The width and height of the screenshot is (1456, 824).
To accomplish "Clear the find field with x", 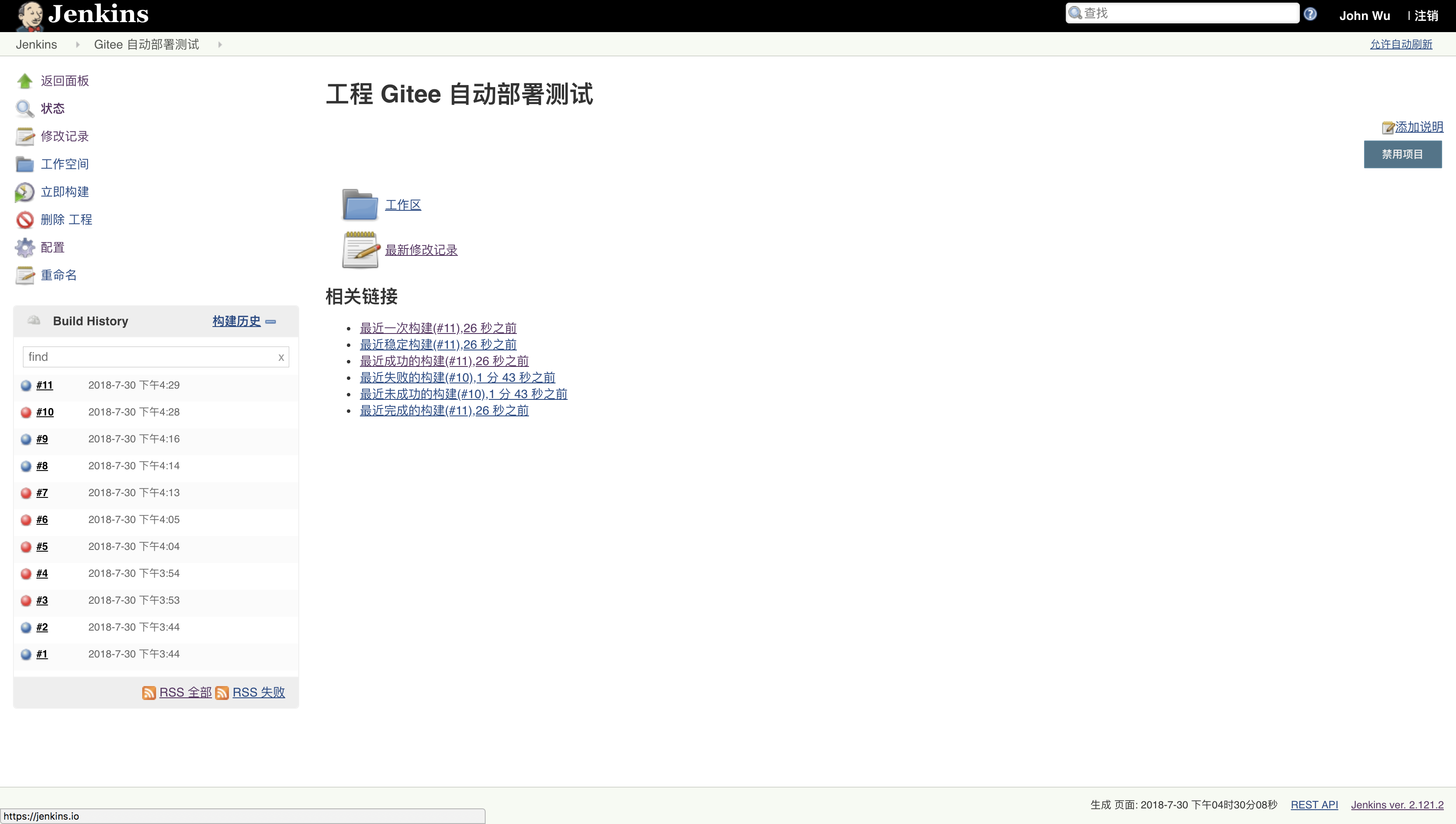I will pyautogui.click(x=281, y=358).
